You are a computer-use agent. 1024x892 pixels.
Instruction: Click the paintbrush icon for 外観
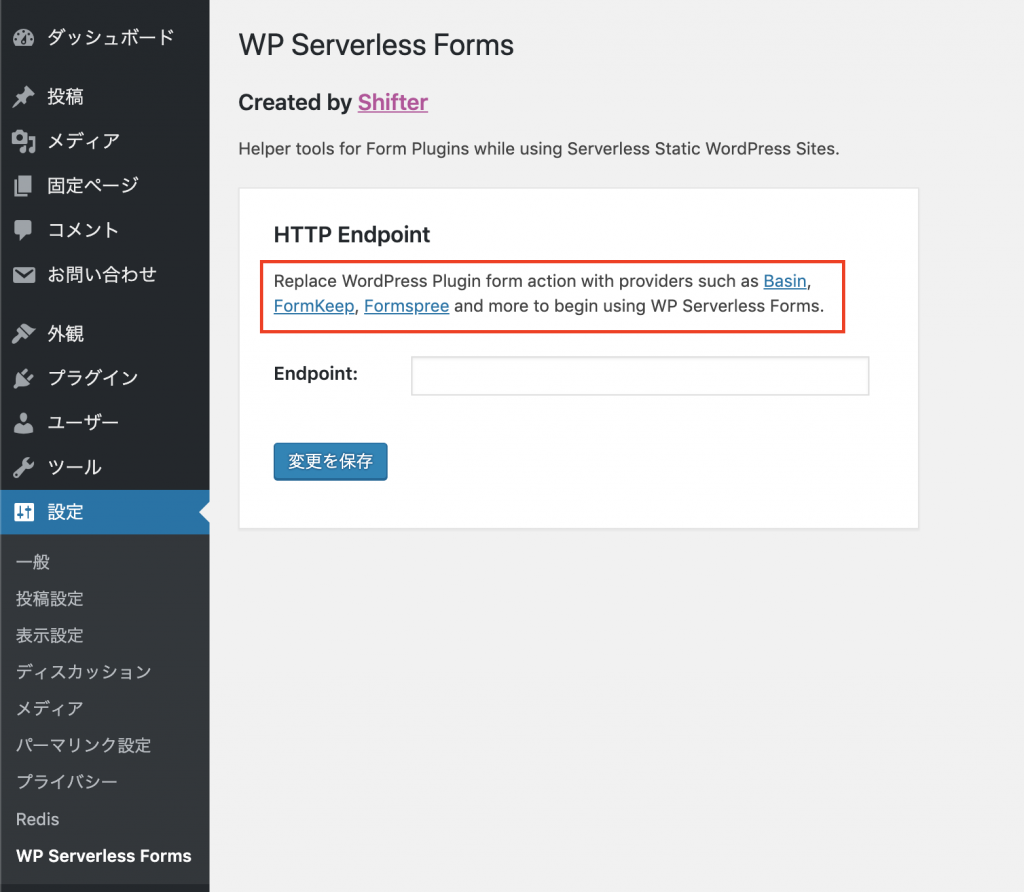point(24,334)
